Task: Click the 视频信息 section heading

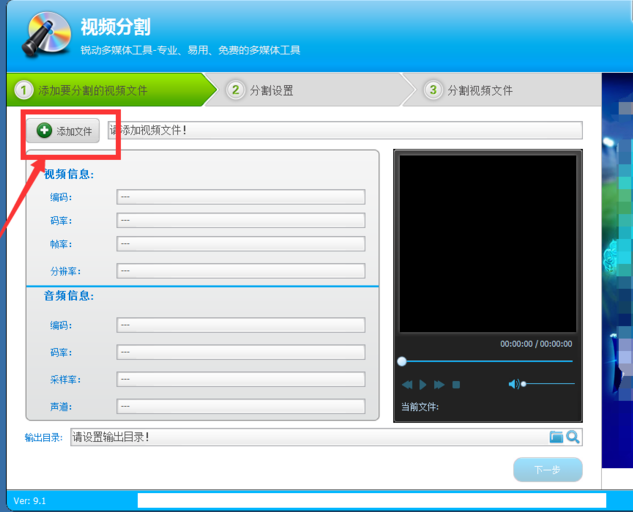Action: pyautogui.click(x=69, y=174)
